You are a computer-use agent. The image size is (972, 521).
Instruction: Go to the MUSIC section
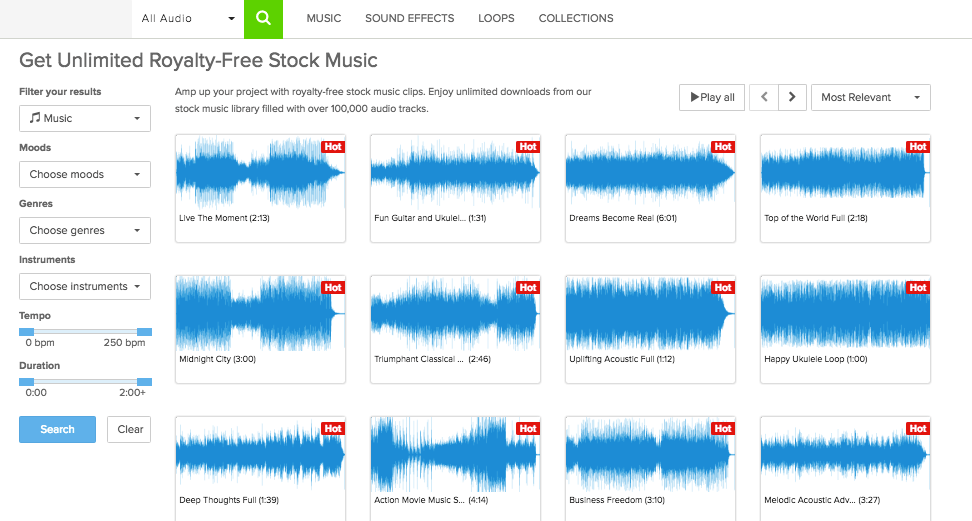click(324, 19)
